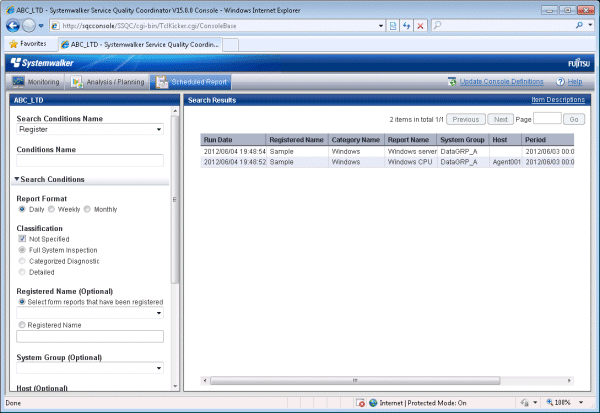Click the Next page button

tap(501, 119)
